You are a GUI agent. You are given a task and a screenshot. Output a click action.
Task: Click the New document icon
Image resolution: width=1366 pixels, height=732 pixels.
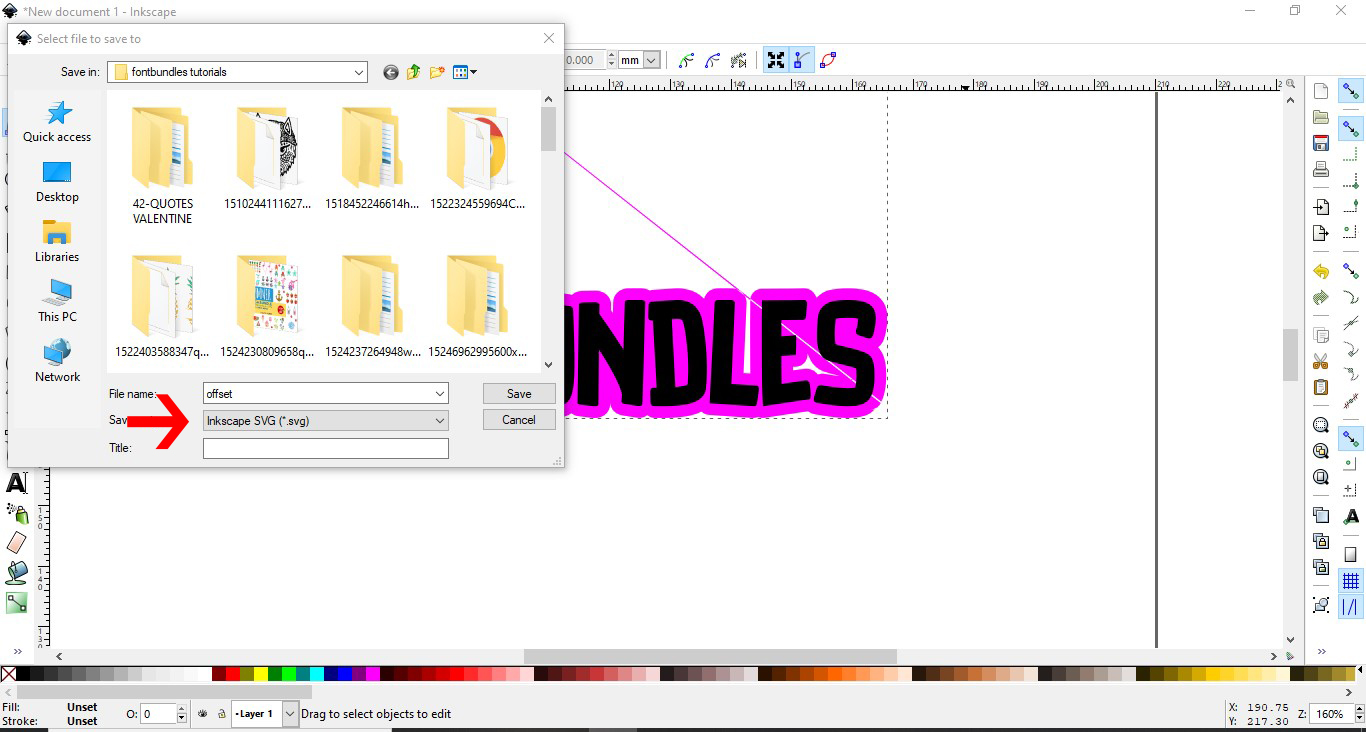click(x=1321, y=91)
